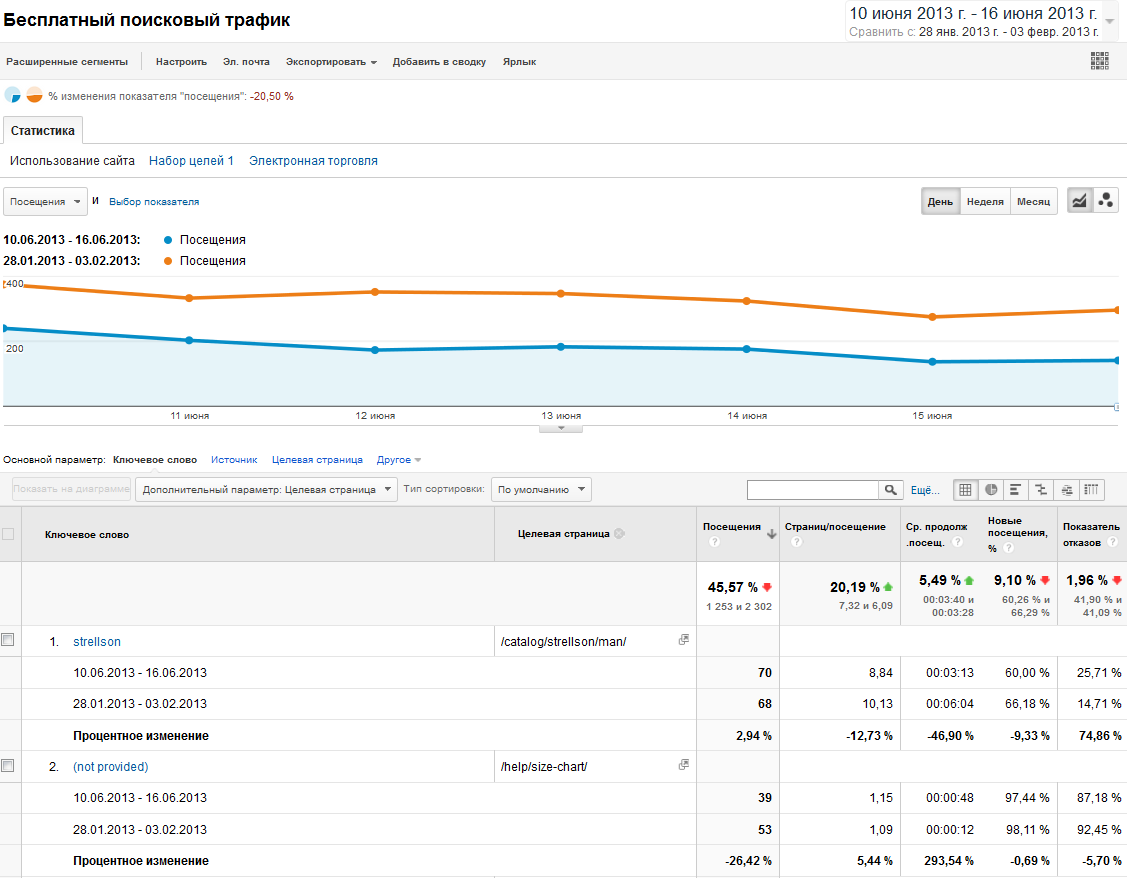Switch to line chart view
Screen dimensions: 1127x878
1080,200
